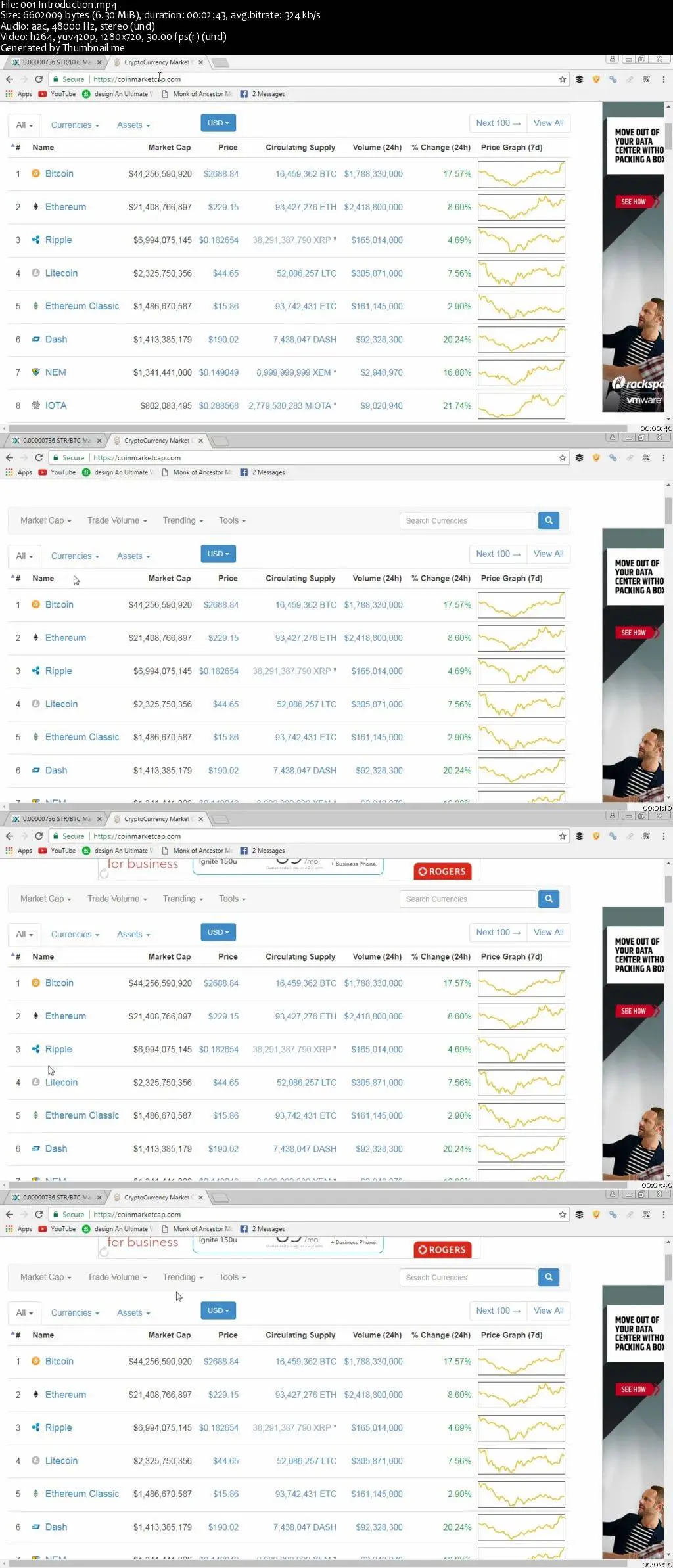Open Chrome's three-dot menu in the 00:00:40 frame

pyautogui.click(x=663, y=79)
